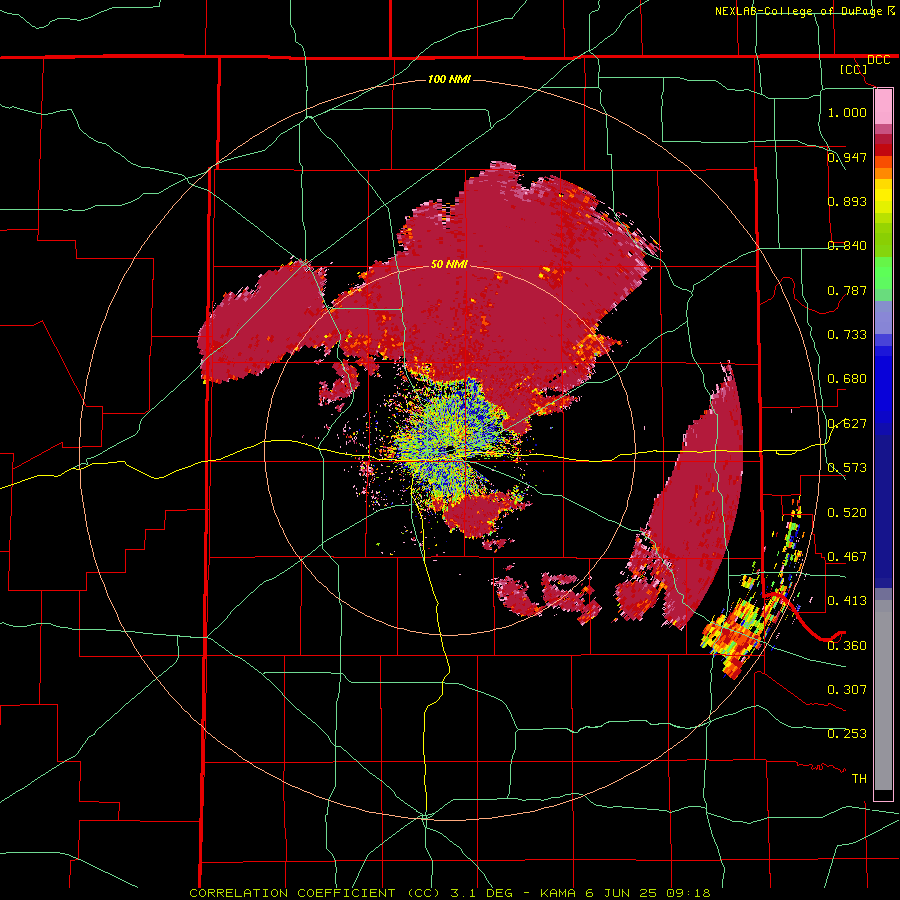This screenshot has width=900, height=900.
Task: Select the 0.573 legend value
Action: click(x=847, y=467)
